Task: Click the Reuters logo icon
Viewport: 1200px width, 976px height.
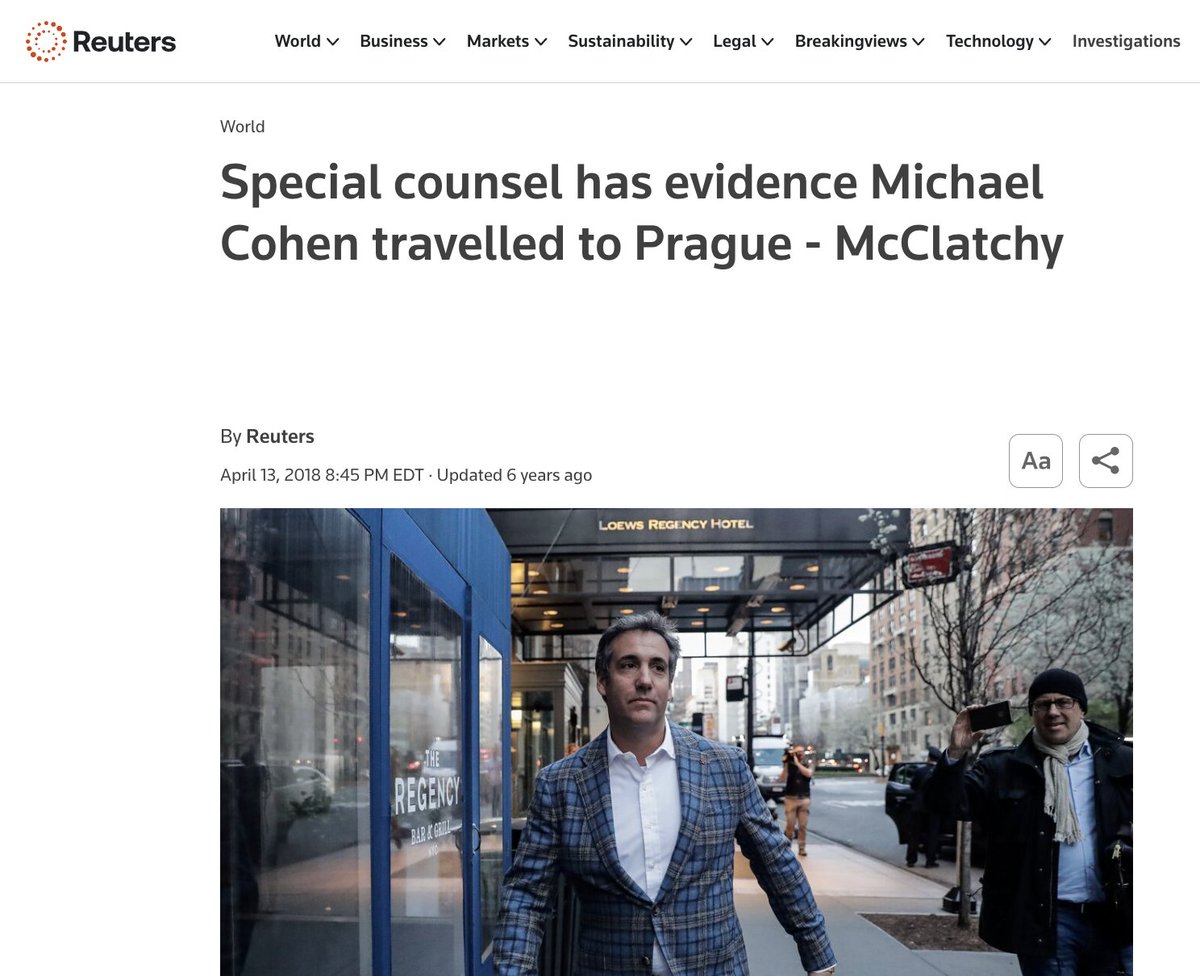Action: pos(45,41)
